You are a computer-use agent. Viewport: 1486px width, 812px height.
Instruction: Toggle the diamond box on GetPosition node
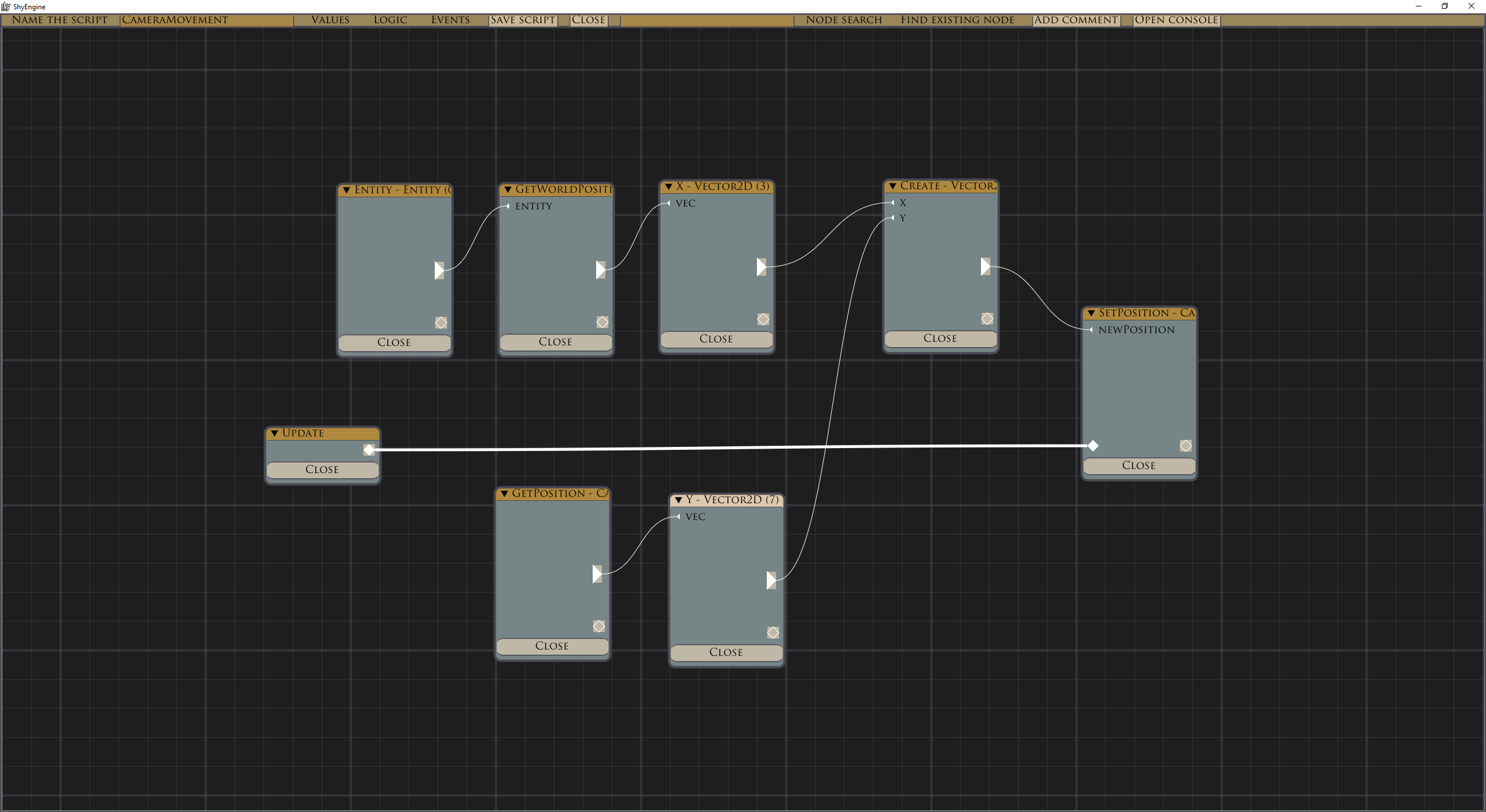[599, 626]
